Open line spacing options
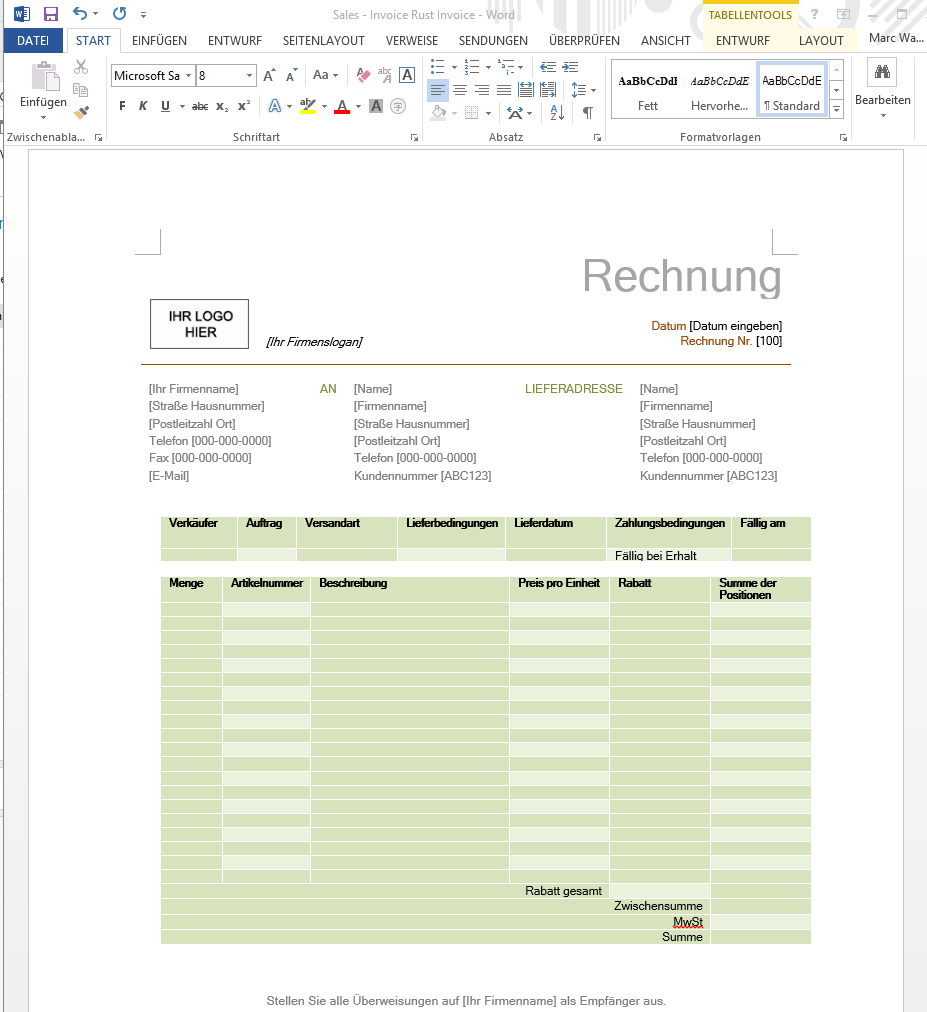Image resolution: width=927 pixels, height=1012 pixels. (583, 90)
